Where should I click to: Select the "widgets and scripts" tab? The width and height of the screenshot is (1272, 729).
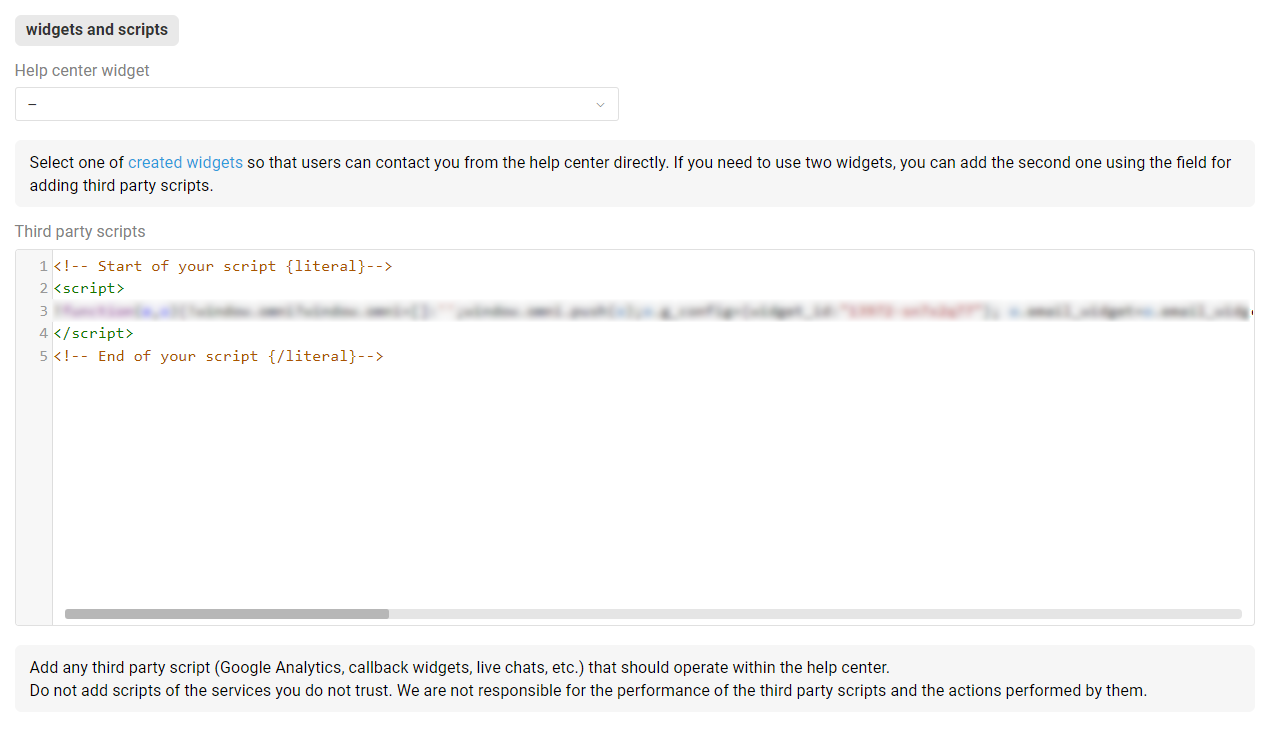click(x=97, y=30)
